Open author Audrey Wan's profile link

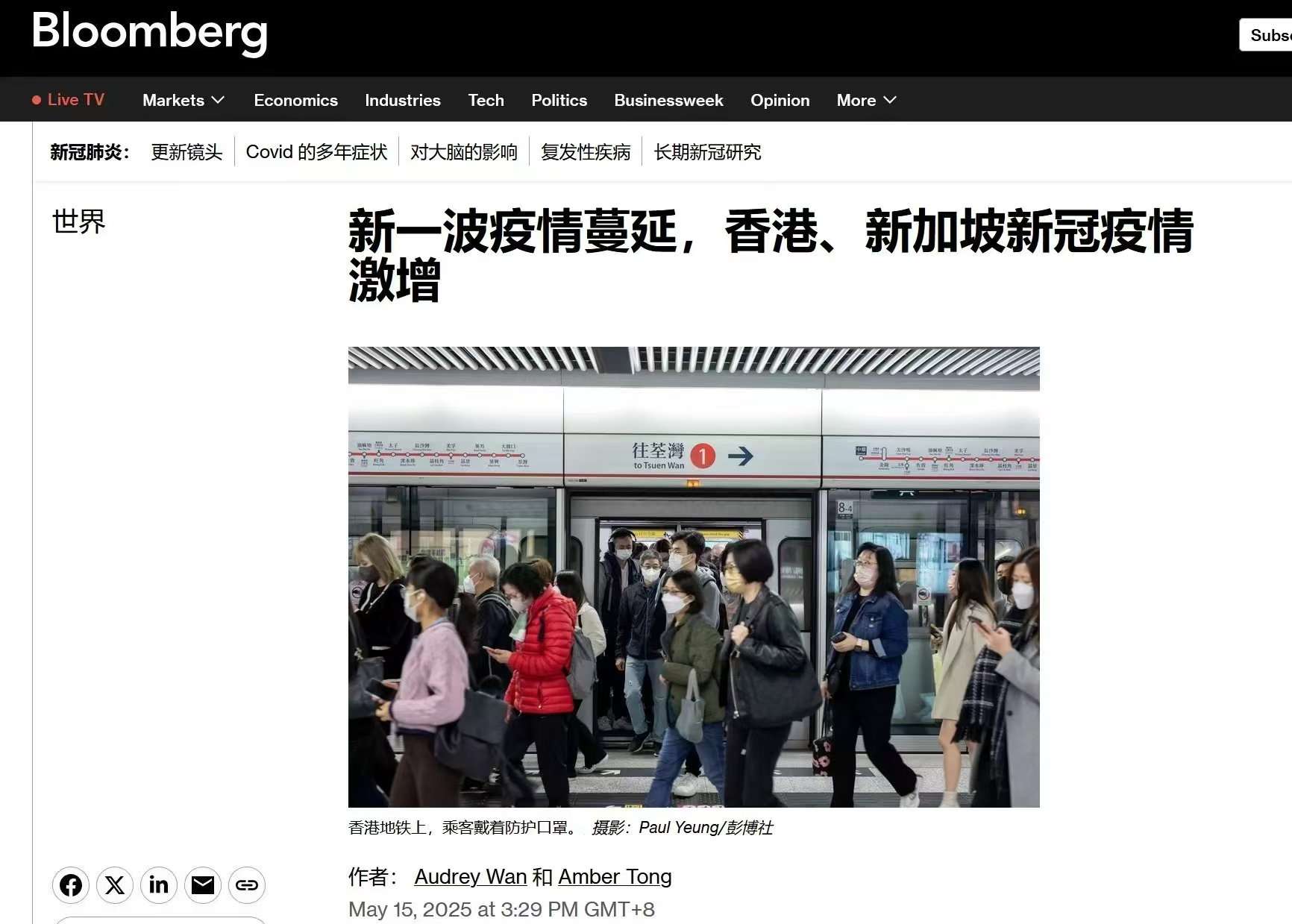(x=471, y=877)
